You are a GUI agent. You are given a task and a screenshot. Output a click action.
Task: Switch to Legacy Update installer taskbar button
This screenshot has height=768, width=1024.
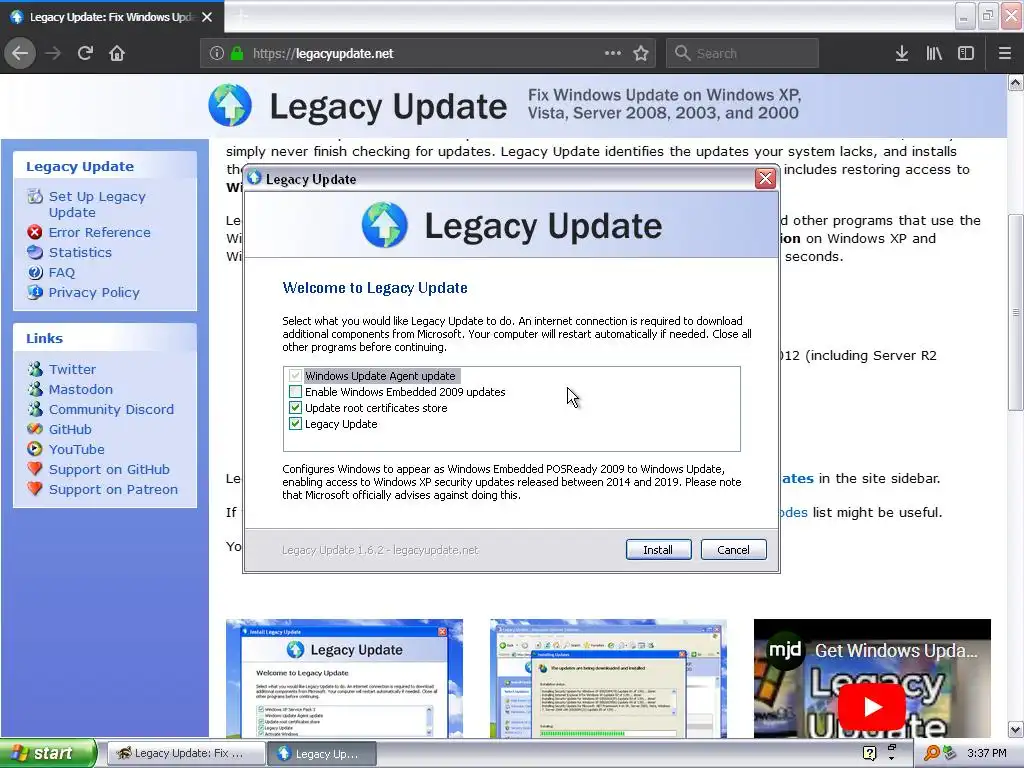[321, 754]
